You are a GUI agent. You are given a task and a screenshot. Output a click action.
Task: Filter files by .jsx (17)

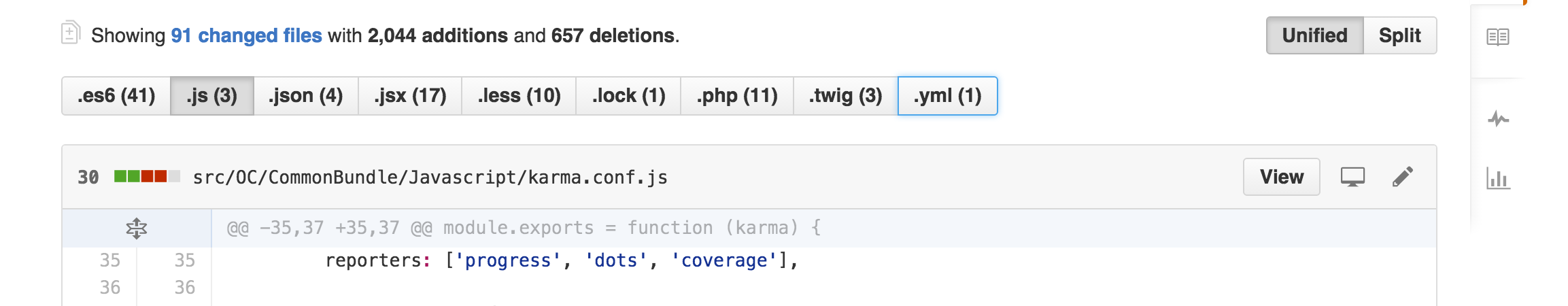[x=410, y=96]
